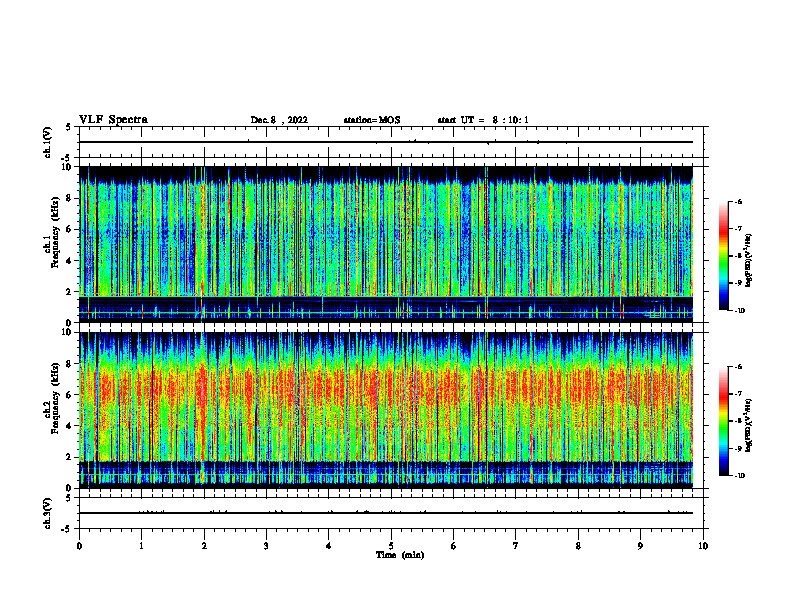
Task: Click the "station=MOS" header label
Action: [x=372, y=120]
